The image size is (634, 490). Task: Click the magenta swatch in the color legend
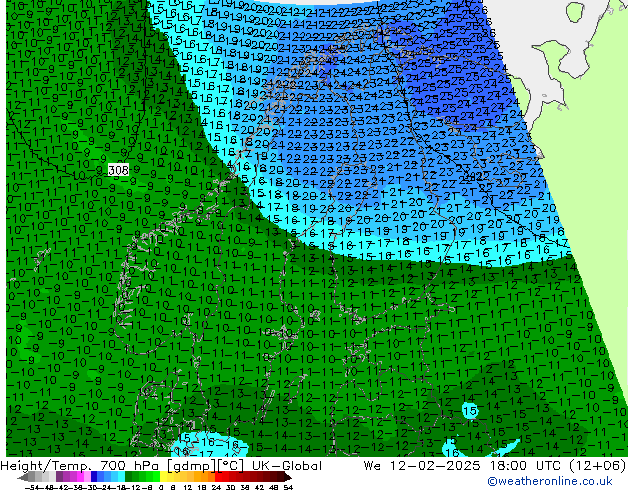coord(80,477)
